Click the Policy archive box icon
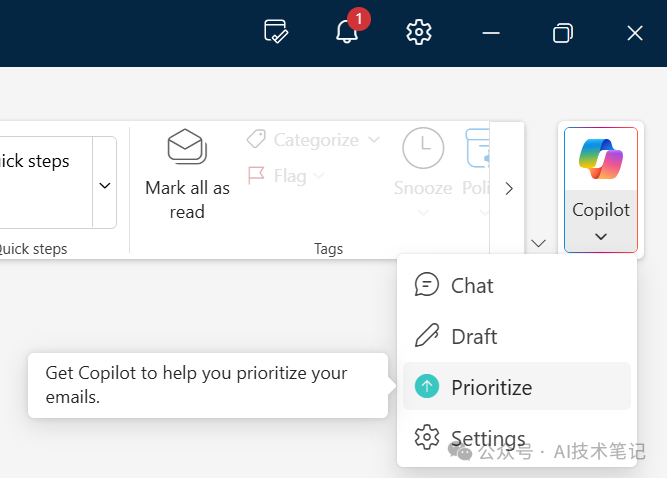Image resolution: width=667 pixels, height=478 pixels. click(x=477, y=148)
